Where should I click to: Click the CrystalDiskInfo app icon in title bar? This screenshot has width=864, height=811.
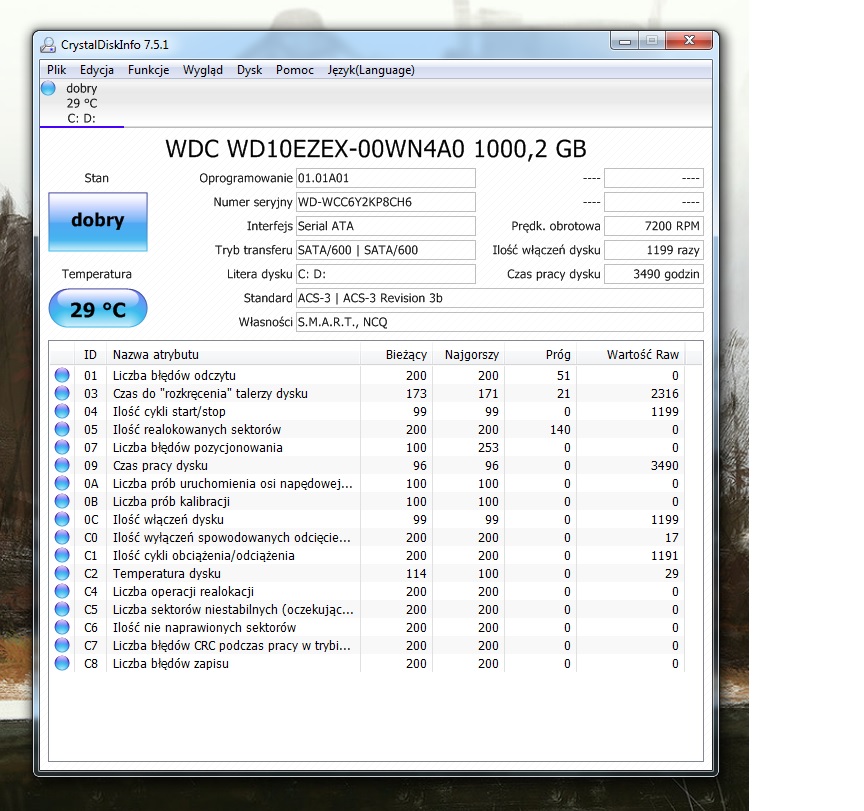[x=48, y=45]
